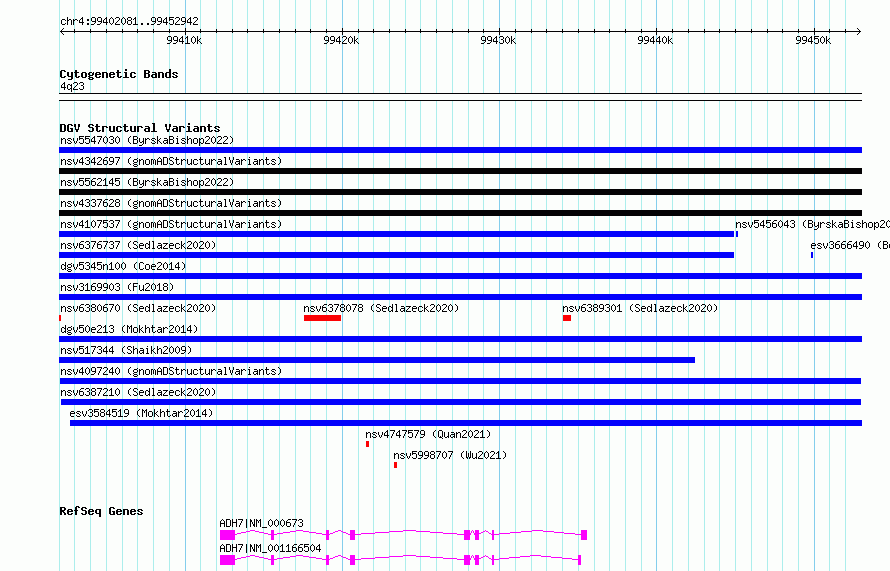
Task: Open the nsv6376737 (Sedlazeck2020) label
Action: [138, 245]
